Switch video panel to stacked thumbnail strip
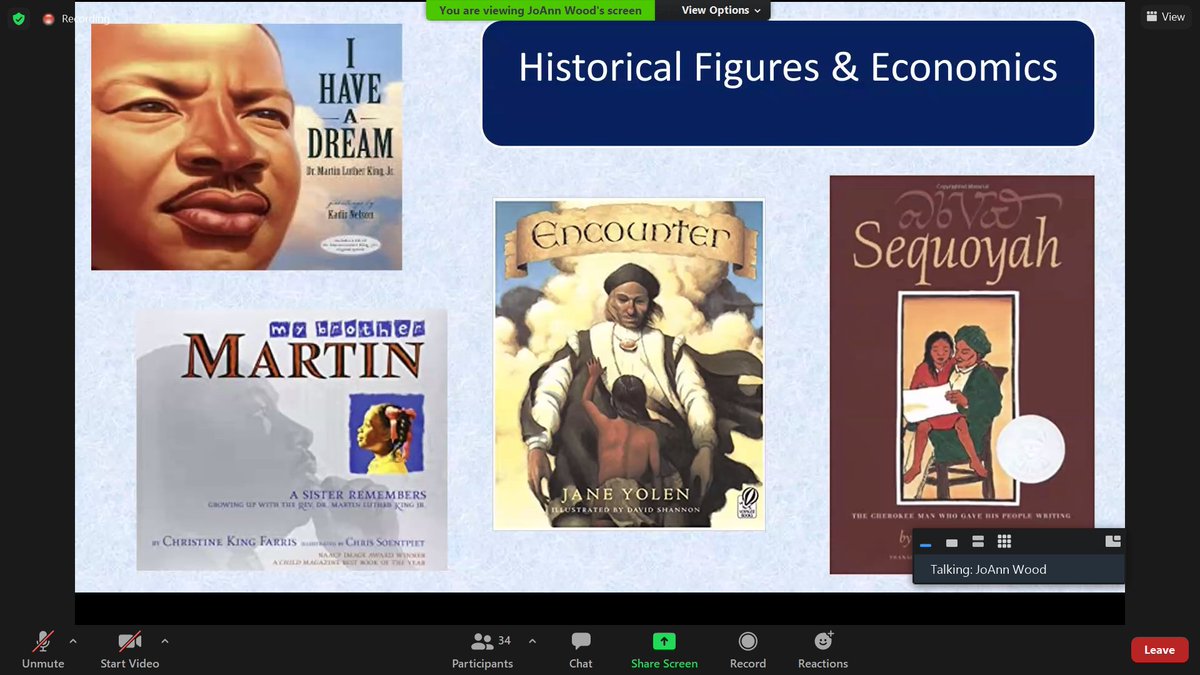The height and width of the screenshot is (675, 1200). click(x=978, y=542)
